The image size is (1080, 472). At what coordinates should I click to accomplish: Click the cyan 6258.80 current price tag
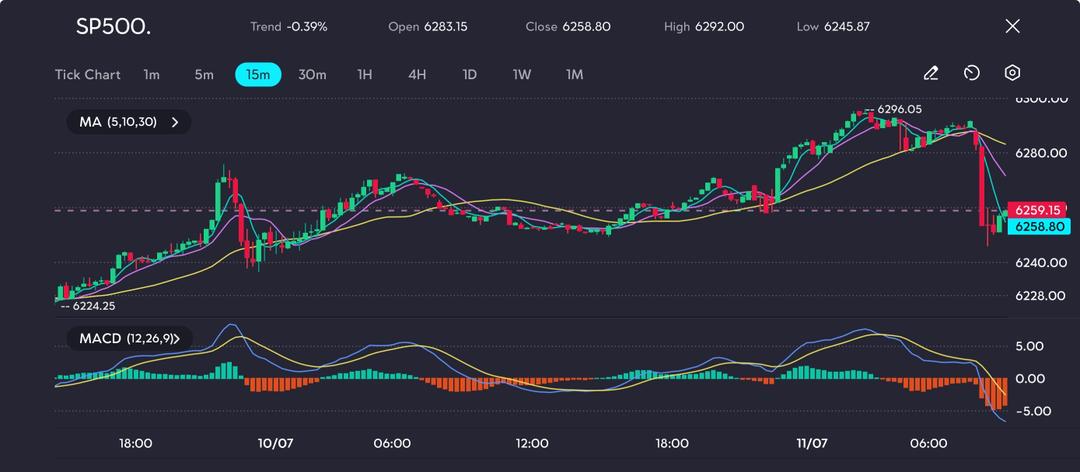(x=1037, y=227)
